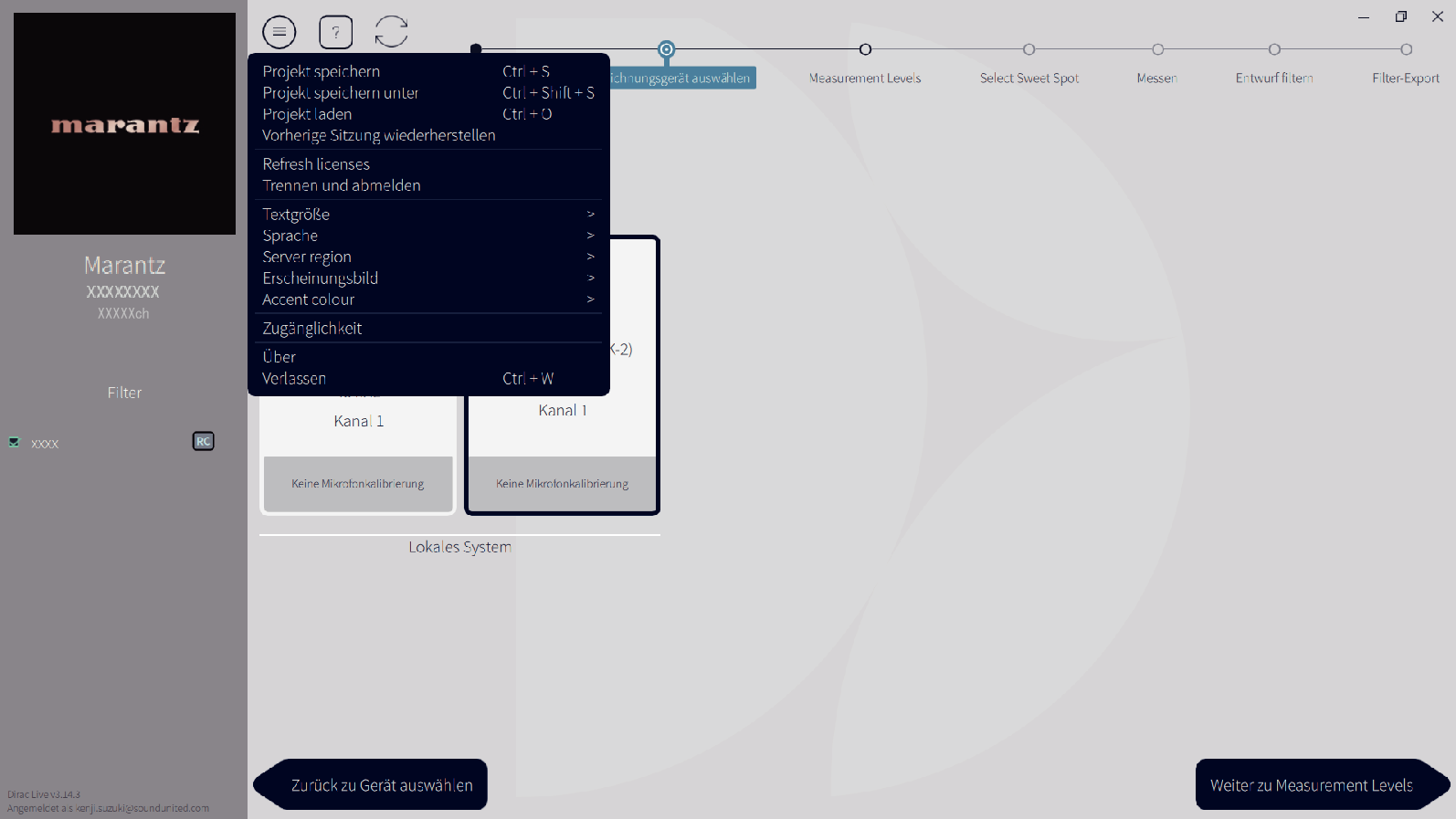Screen dimensions: 1456x819
Task: Expand the Textgröße submenu
Action: click(x=428, y=215)
